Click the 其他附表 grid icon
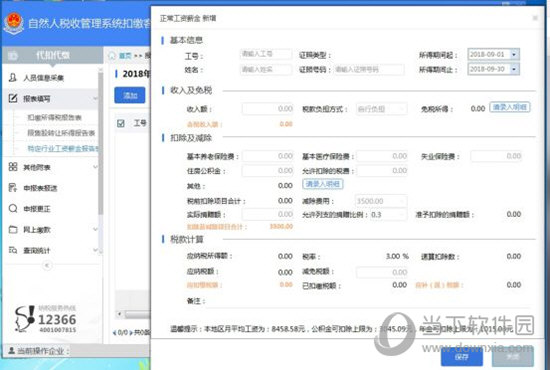Image resolution: width=550 pixels, height=370 pixels. pos(13,167)
